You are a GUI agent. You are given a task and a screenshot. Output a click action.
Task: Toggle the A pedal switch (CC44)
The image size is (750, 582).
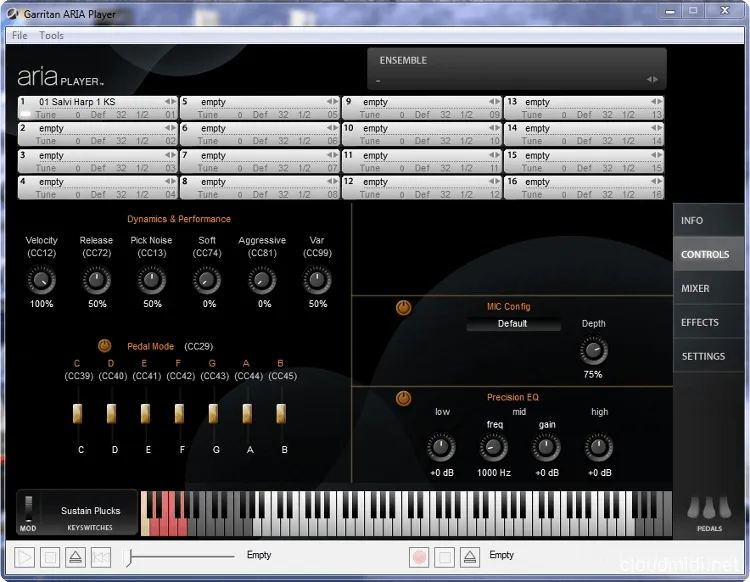[x=247, y=414]
